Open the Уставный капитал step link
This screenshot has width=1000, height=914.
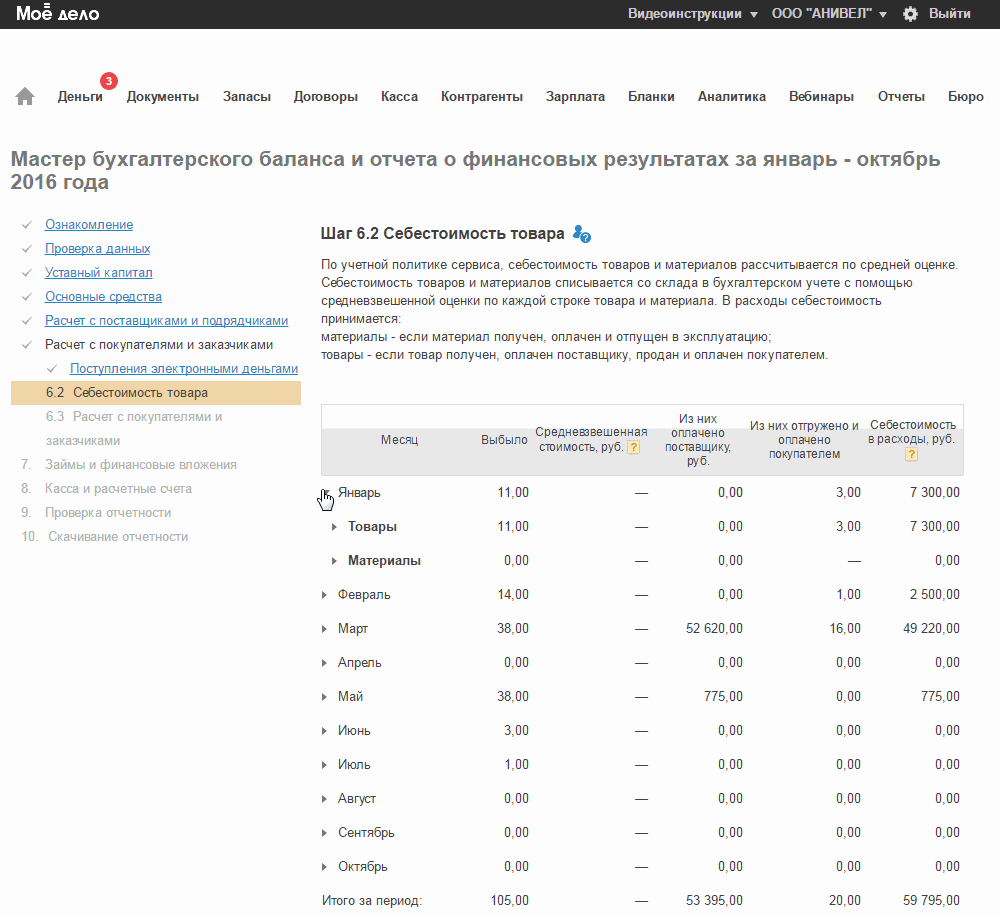[x=98, y=273]
